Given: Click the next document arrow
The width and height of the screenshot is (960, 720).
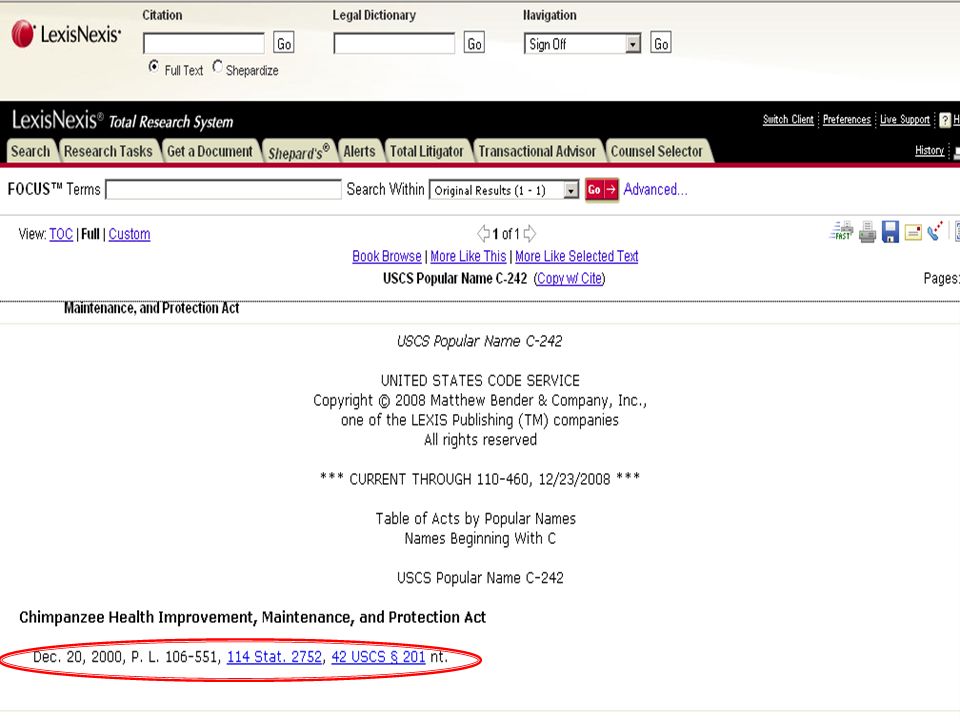Looking at the screenshot, I should [530, 233].
